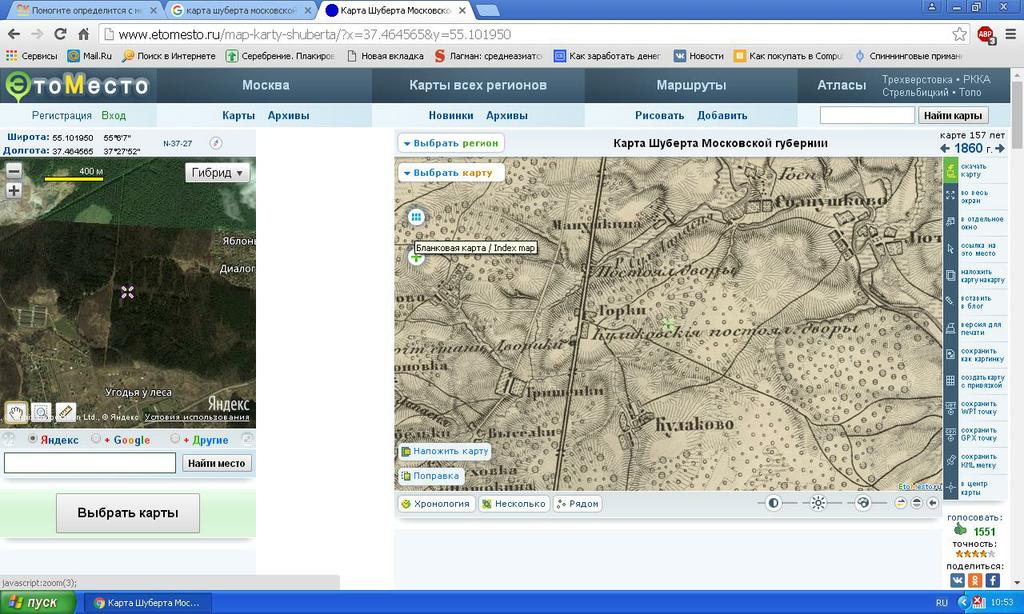Expand the Выбрать регион dropdown
Image resolution: width=1024 pixels, height=614 pixels.
click(x=450, y=143)
